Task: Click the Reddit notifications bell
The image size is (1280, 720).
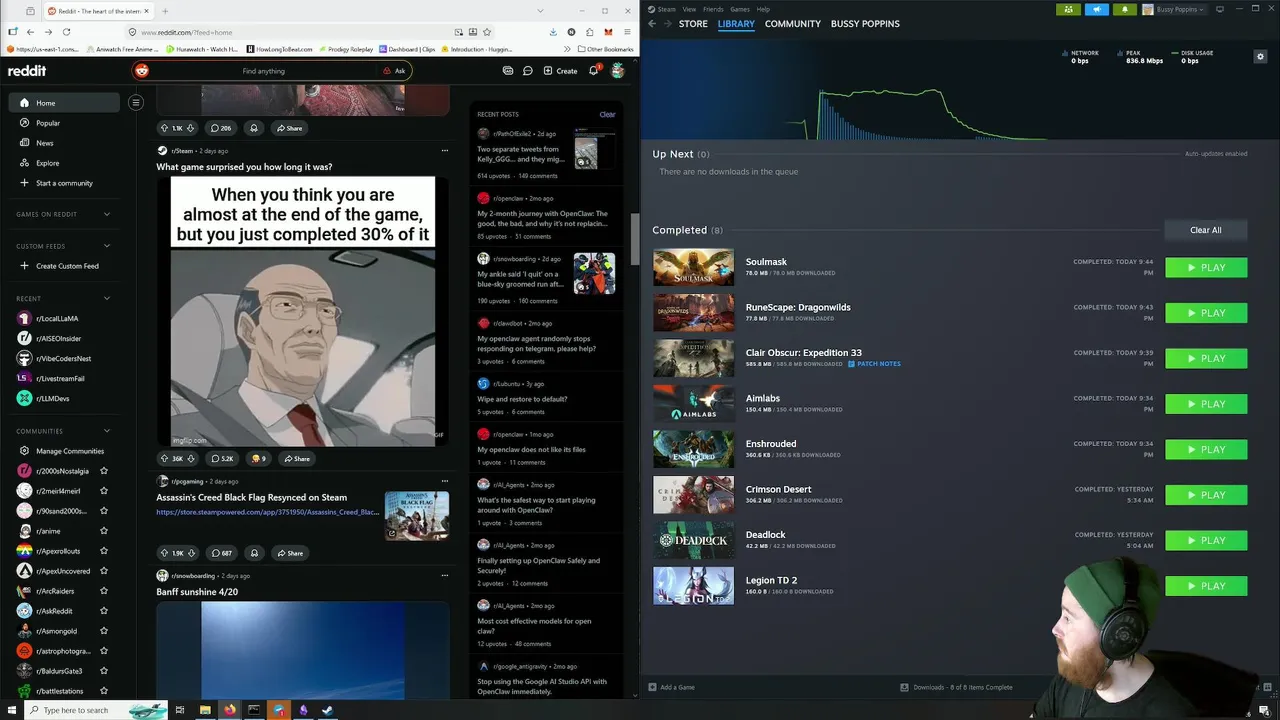Action: click(594, 71)
